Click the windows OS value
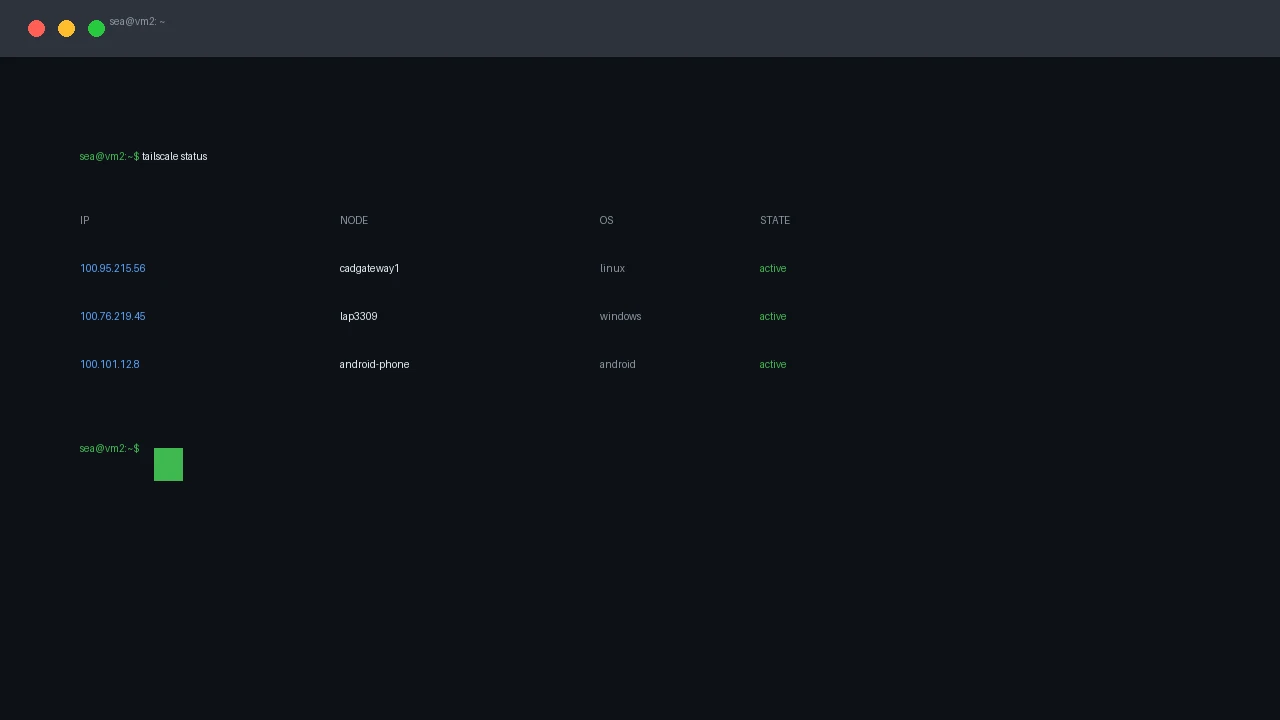Screen dimensions: 1280x720 pyautogui.click(x=621, y=317)
